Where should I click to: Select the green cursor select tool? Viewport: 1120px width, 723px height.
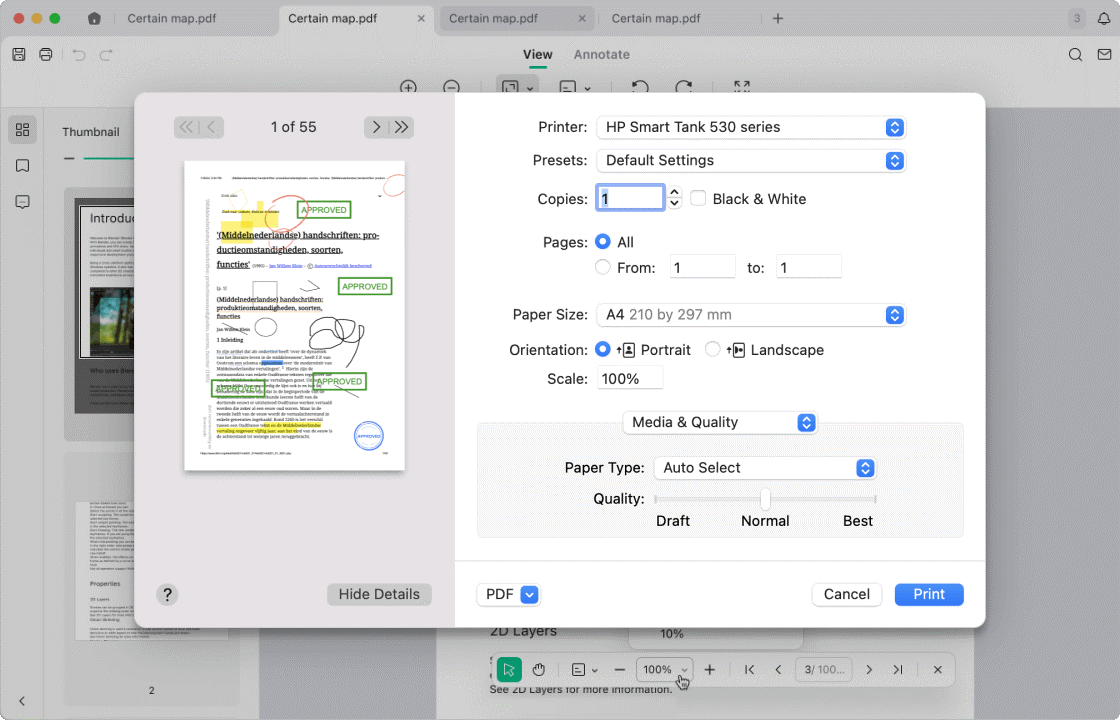[509, 669]
